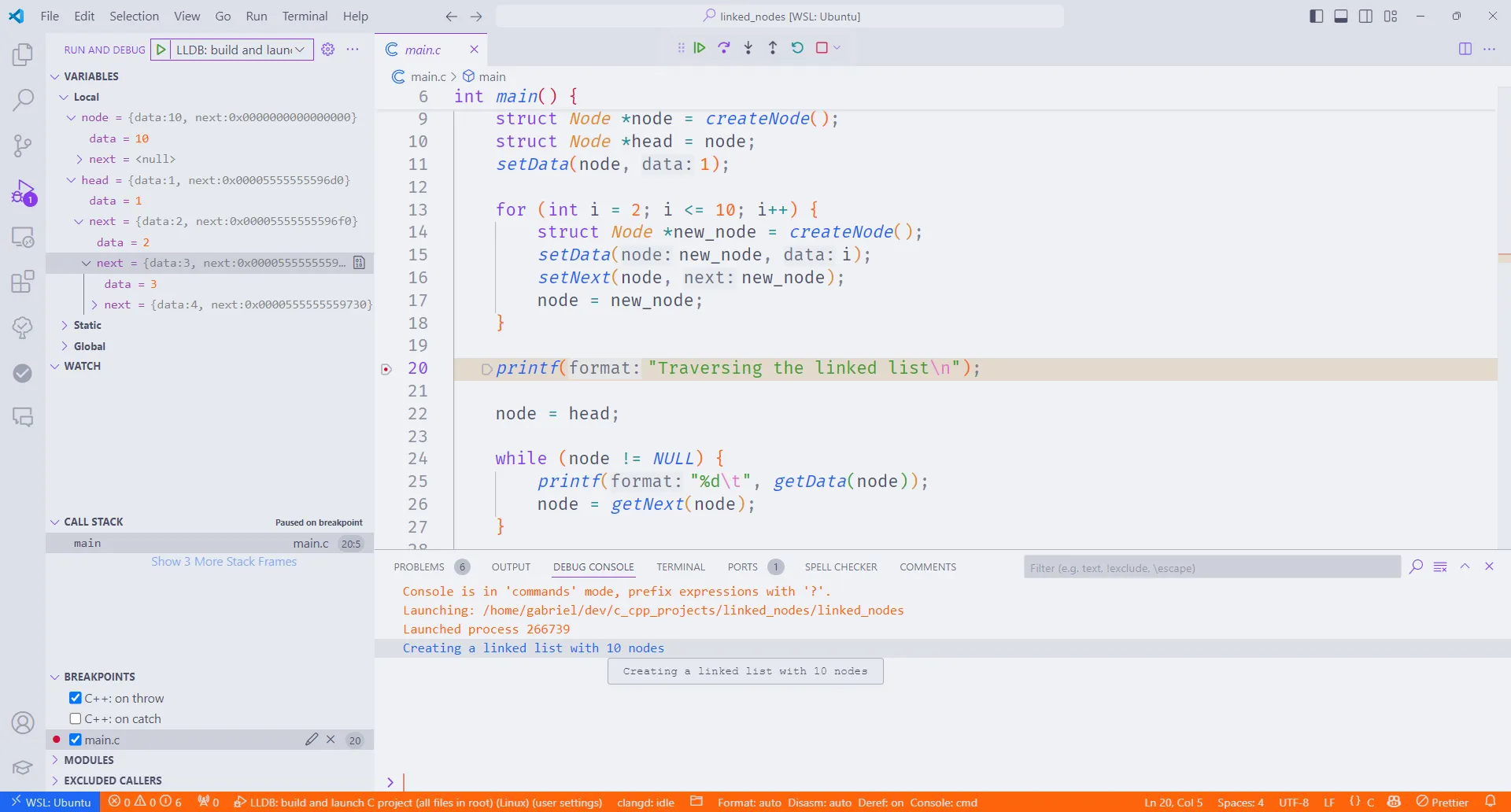Open the File menu

point(50,16)
